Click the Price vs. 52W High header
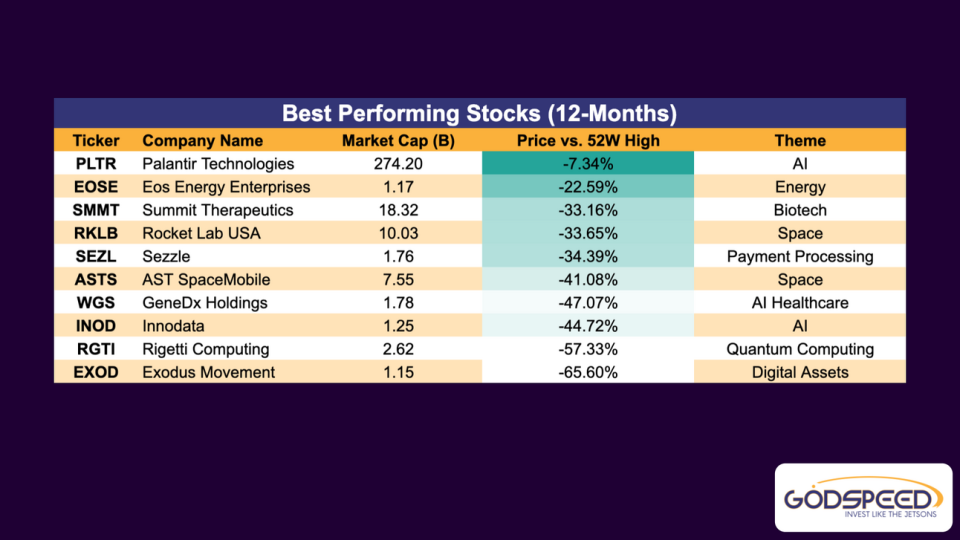Image resolution: width=960 pixels, height=540 pixels. tap(588, 141)
